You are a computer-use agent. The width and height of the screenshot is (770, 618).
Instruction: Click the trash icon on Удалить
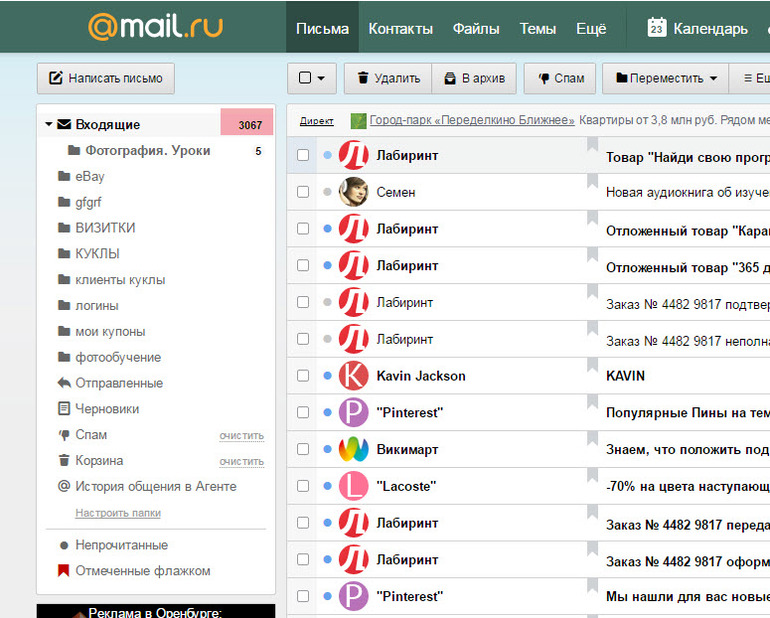click(x=363, y=78)
